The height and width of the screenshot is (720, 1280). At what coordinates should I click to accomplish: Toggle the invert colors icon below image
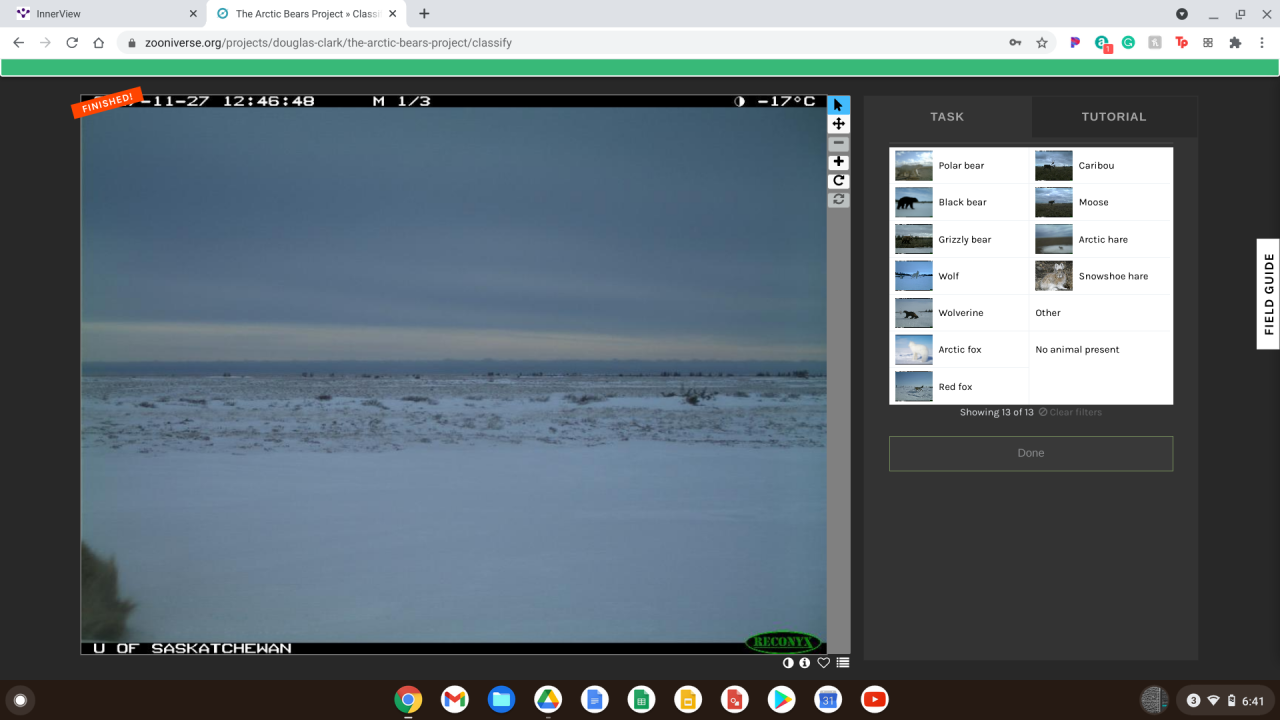click(x=788, y=663)
